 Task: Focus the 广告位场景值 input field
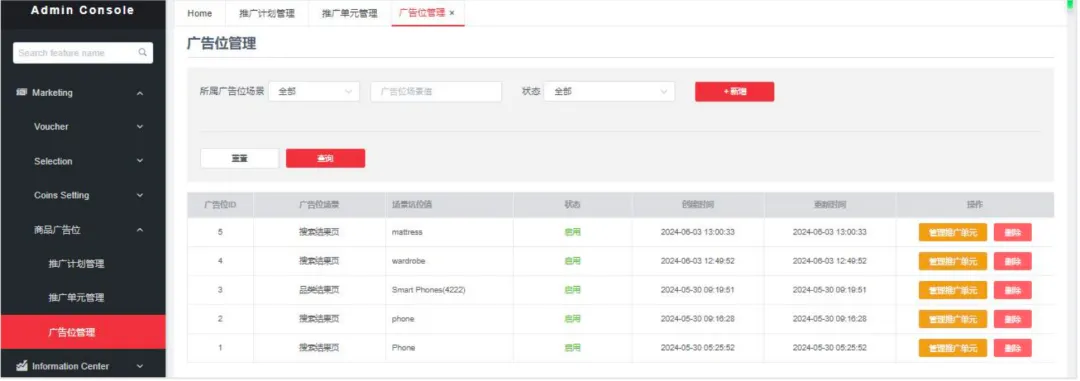436,92
